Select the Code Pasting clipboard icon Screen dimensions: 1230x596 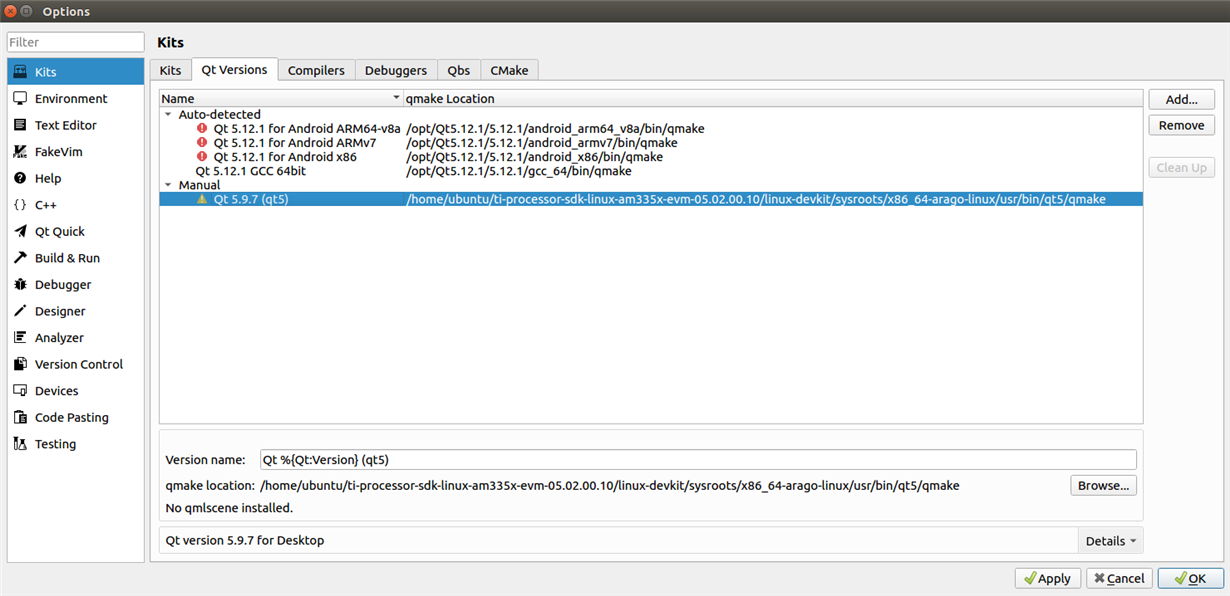(x=20, y=417)
